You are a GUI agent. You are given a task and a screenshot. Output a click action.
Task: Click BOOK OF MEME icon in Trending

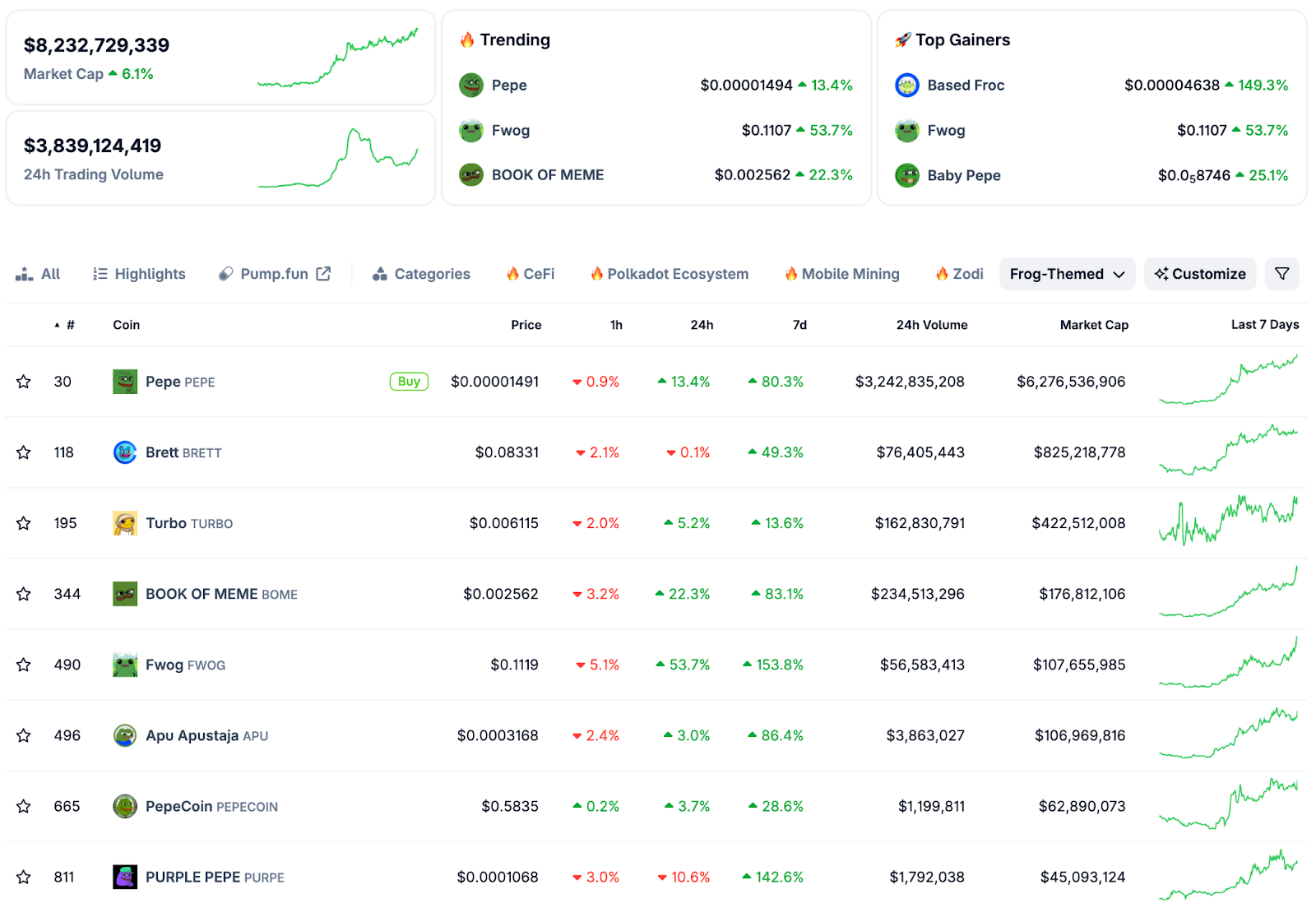(x=471, y=174)
